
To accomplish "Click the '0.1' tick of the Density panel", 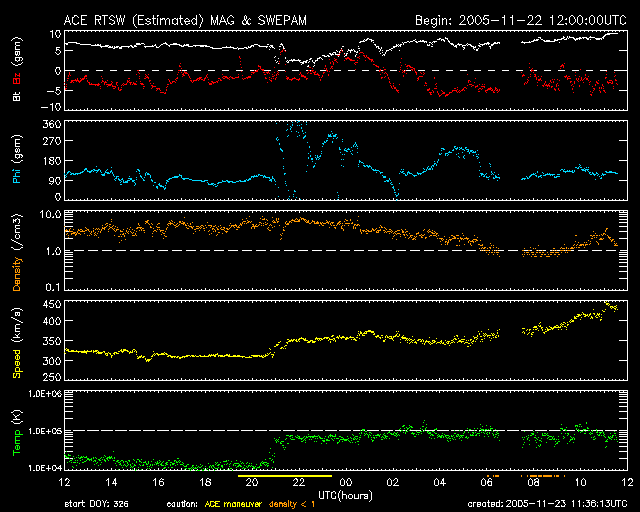I will tap(53, 287).
